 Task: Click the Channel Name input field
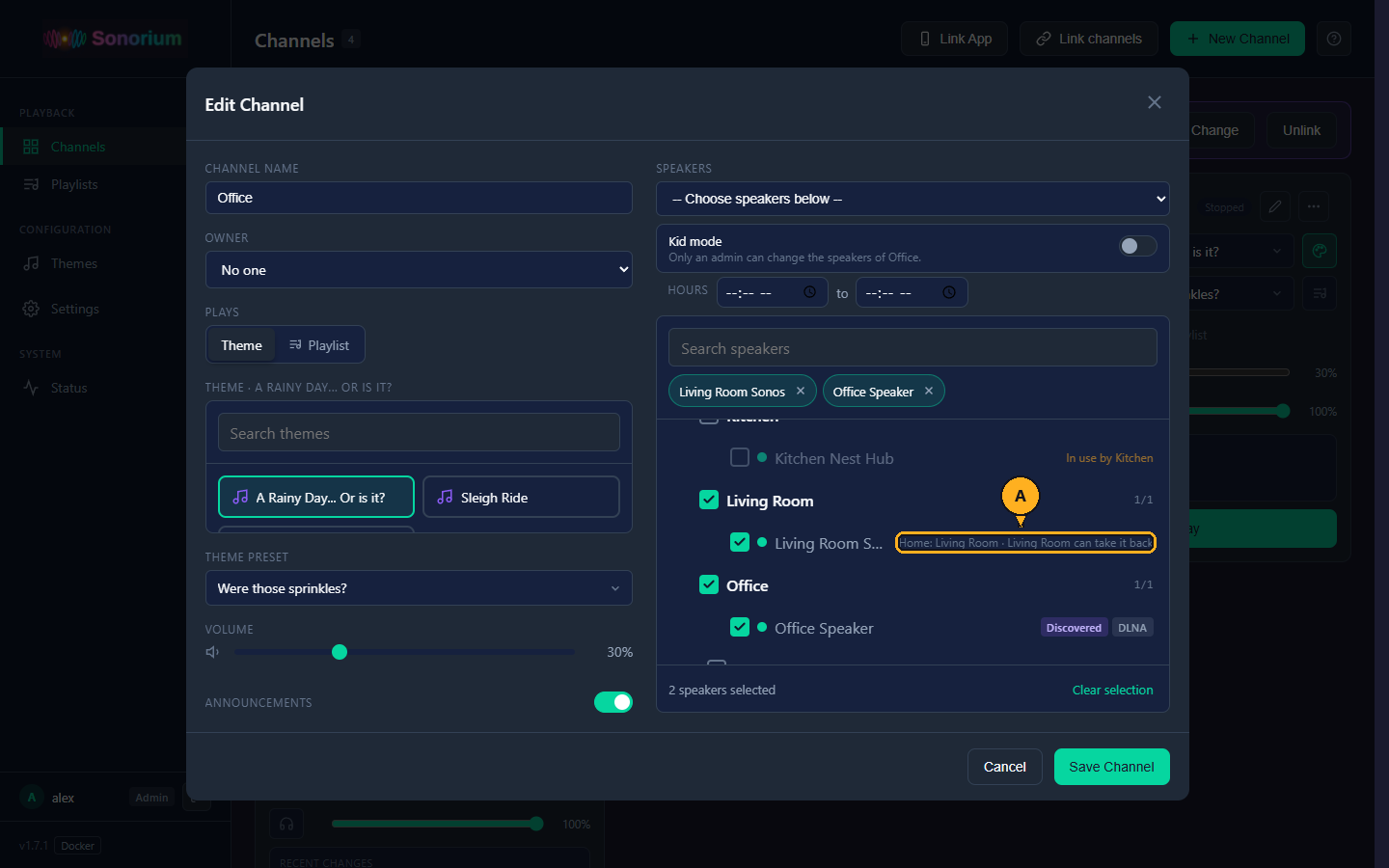click(x=419, y=198)
